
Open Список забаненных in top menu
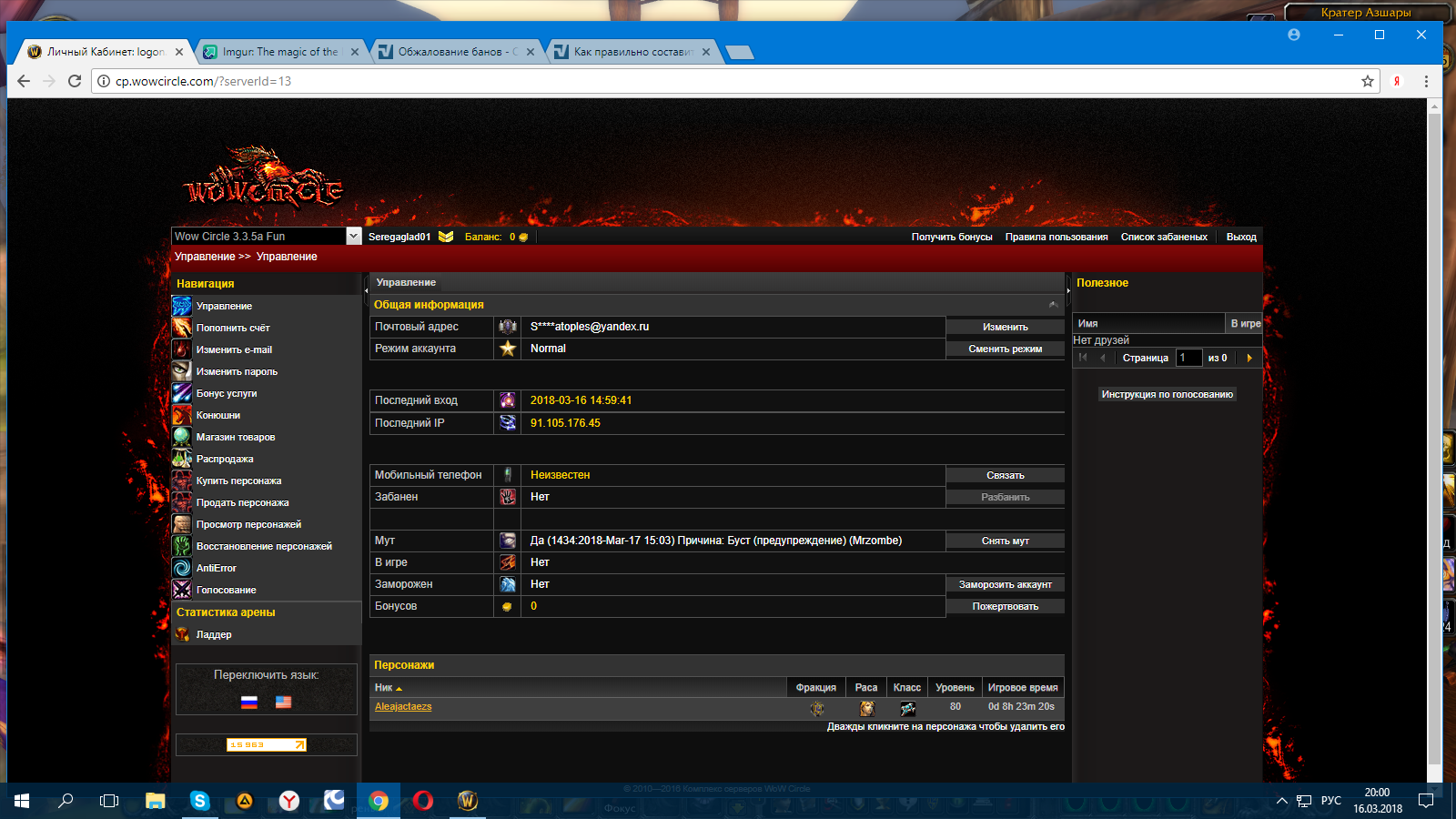(1163, 237)
